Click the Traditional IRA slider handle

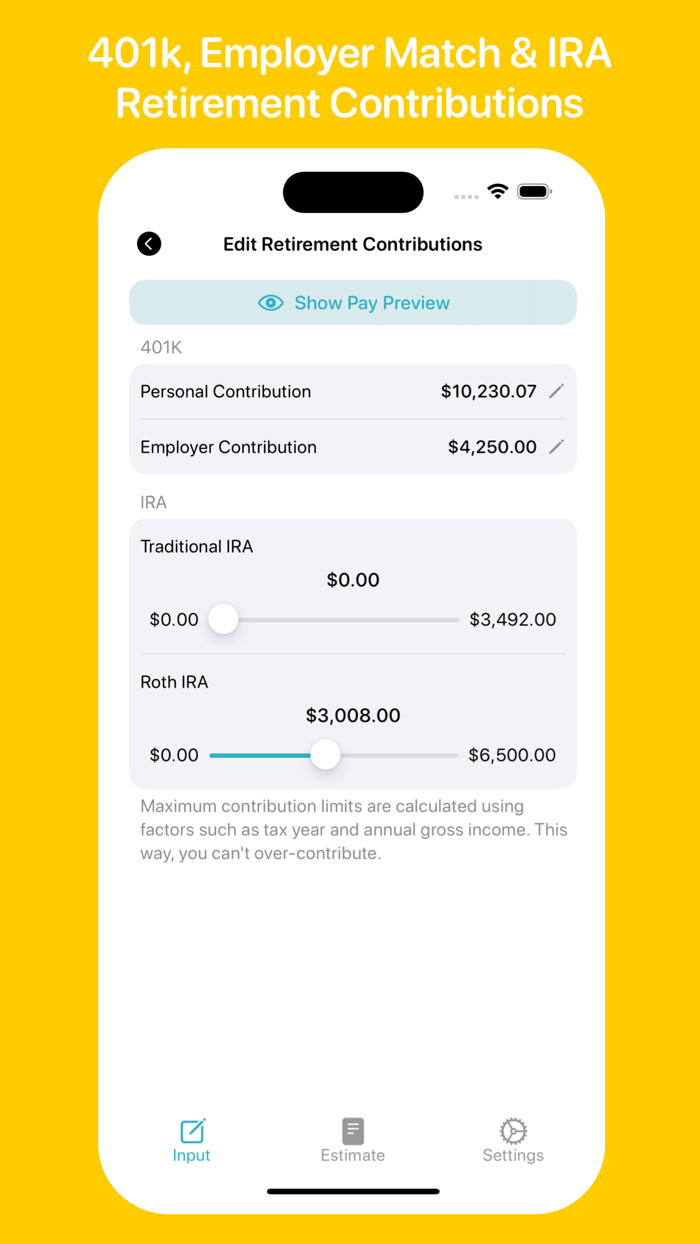[223, 619]
